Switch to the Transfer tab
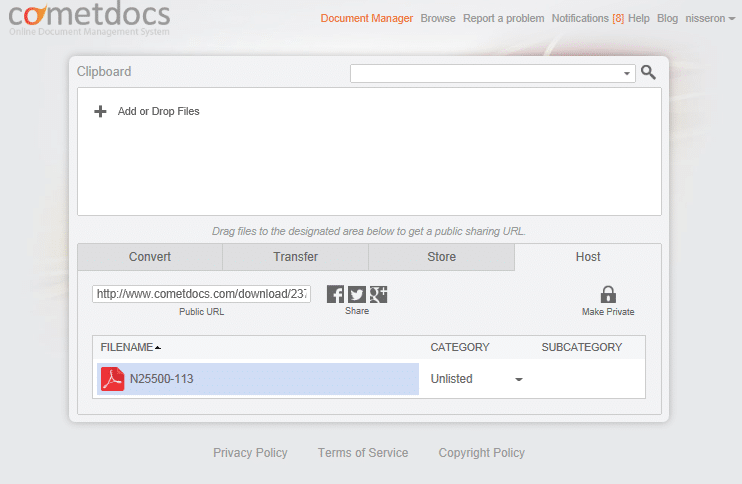The height and width of the screenshot is (484, 742). coord(295,257)
